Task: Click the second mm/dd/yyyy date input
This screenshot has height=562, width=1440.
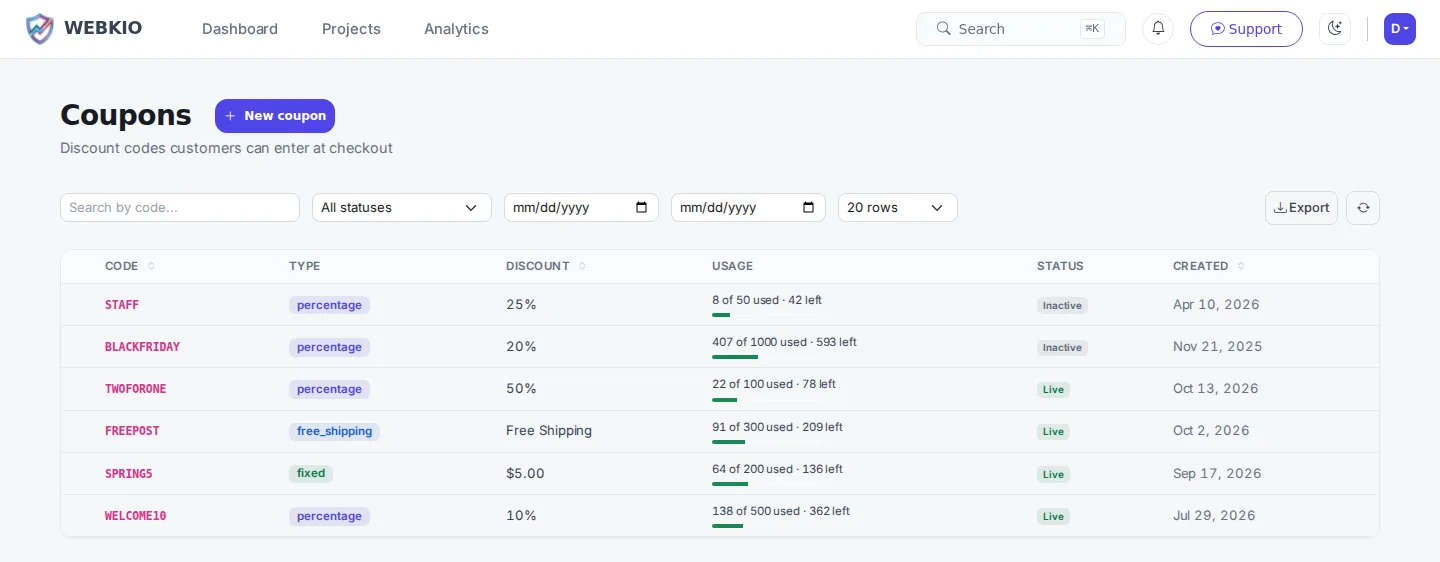Action: pos(748,208)
